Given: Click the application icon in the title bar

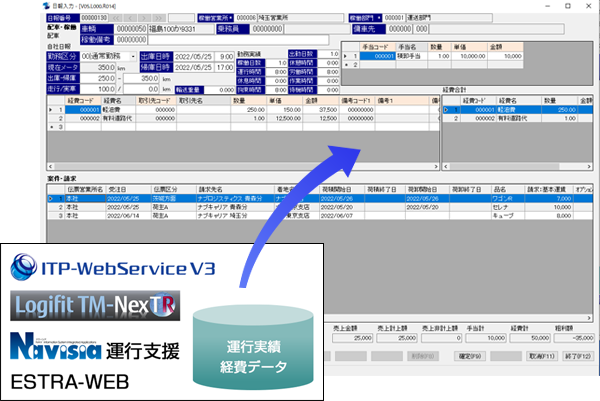Looking at the screenshot, I should tap(46, 6).
